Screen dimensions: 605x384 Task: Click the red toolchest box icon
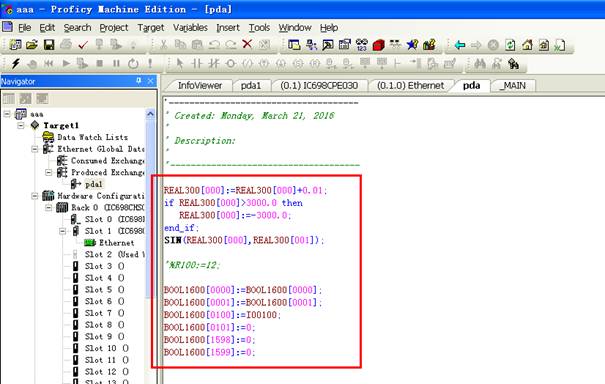pos(379,45)
